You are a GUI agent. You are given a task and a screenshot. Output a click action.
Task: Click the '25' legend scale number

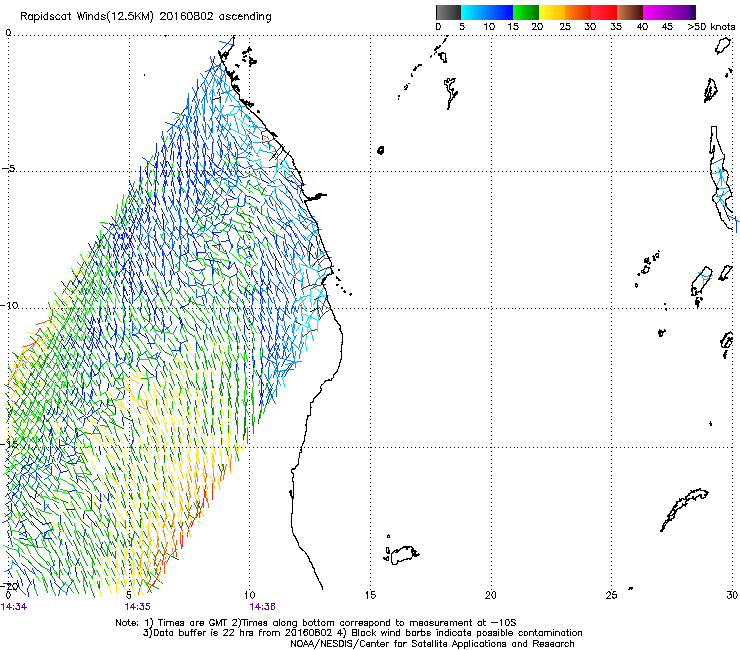click(x=565, y=27)
